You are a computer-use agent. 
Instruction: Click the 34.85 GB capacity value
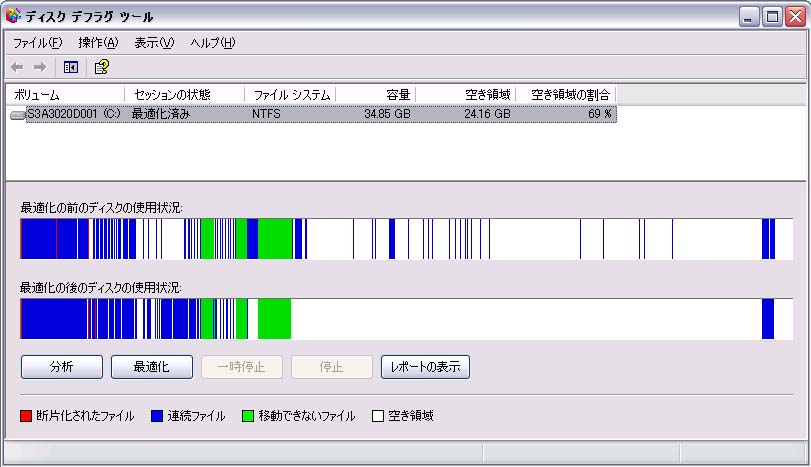point(387,114)
